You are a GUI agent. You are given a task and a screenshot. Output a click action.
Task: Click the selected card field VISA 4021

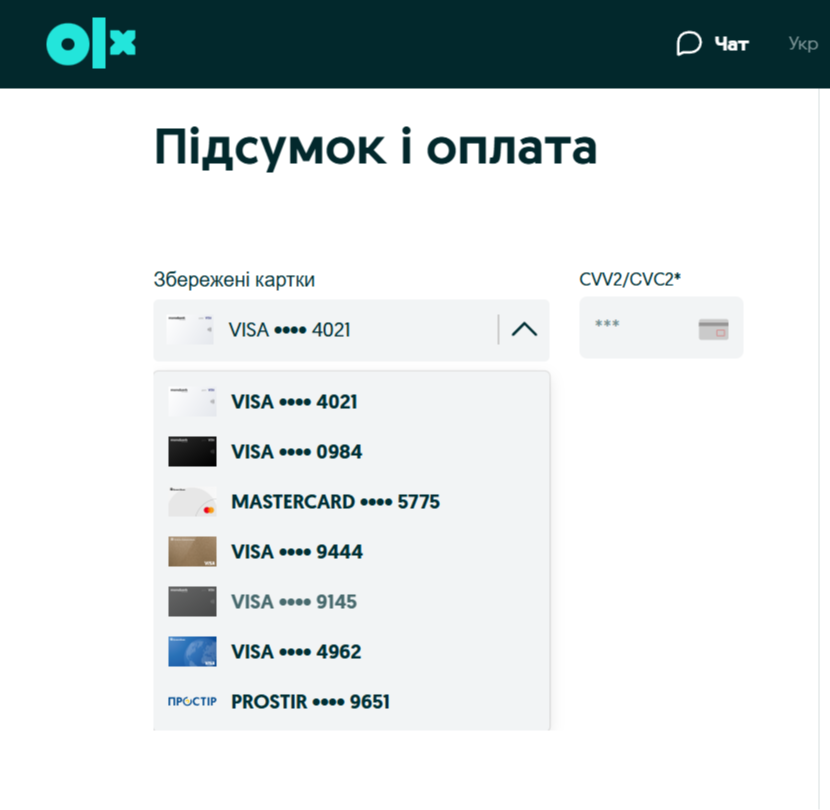pyautogui.click(x=351, y=330)
